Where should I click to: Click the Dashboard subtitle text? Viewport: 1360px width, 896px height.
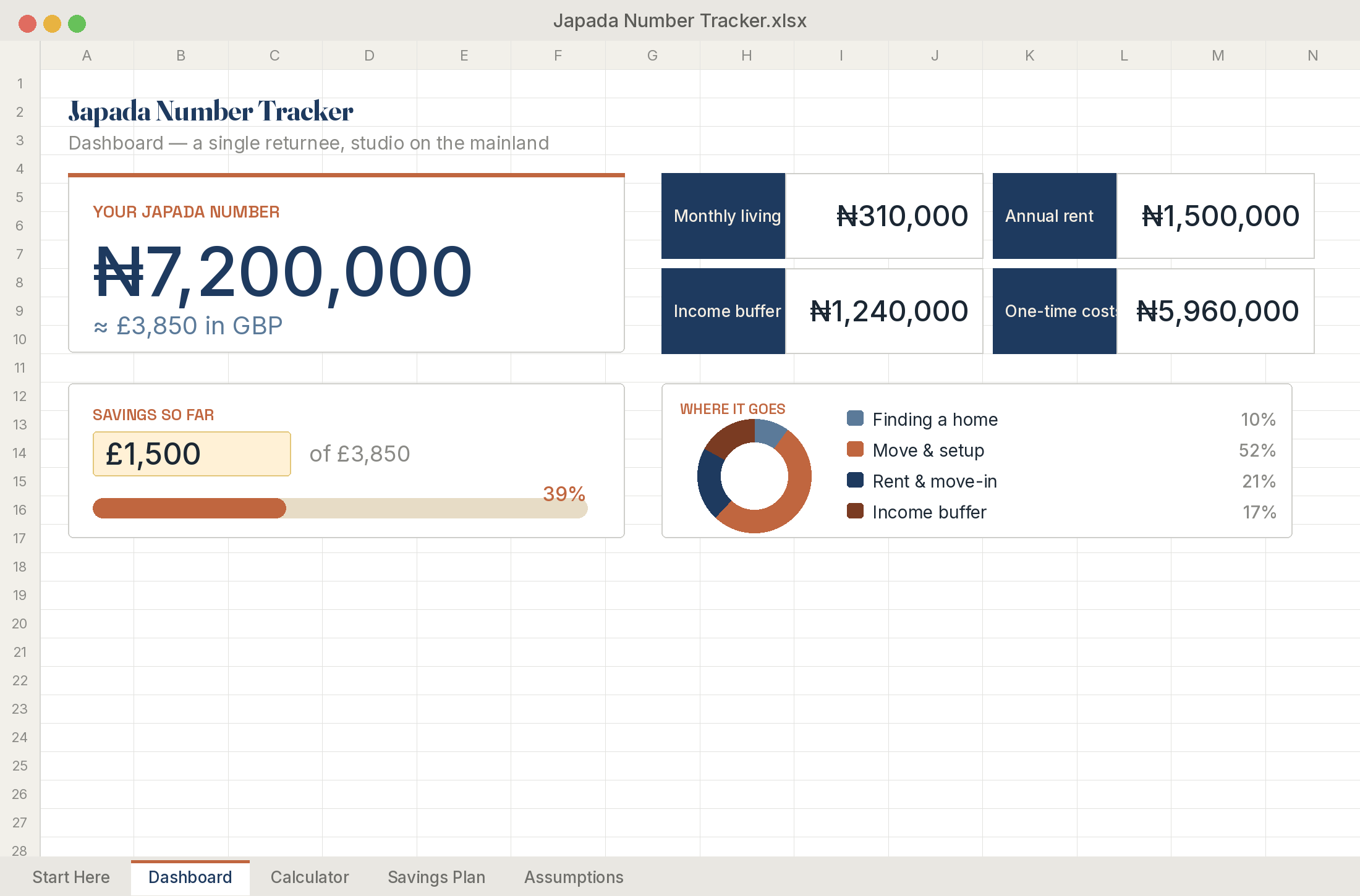click(308, 143)
